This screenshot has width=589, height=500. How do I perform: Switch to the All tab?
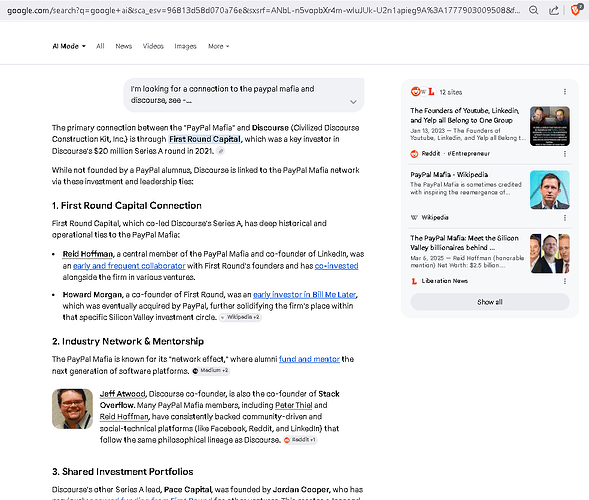(x=100, y=46)
